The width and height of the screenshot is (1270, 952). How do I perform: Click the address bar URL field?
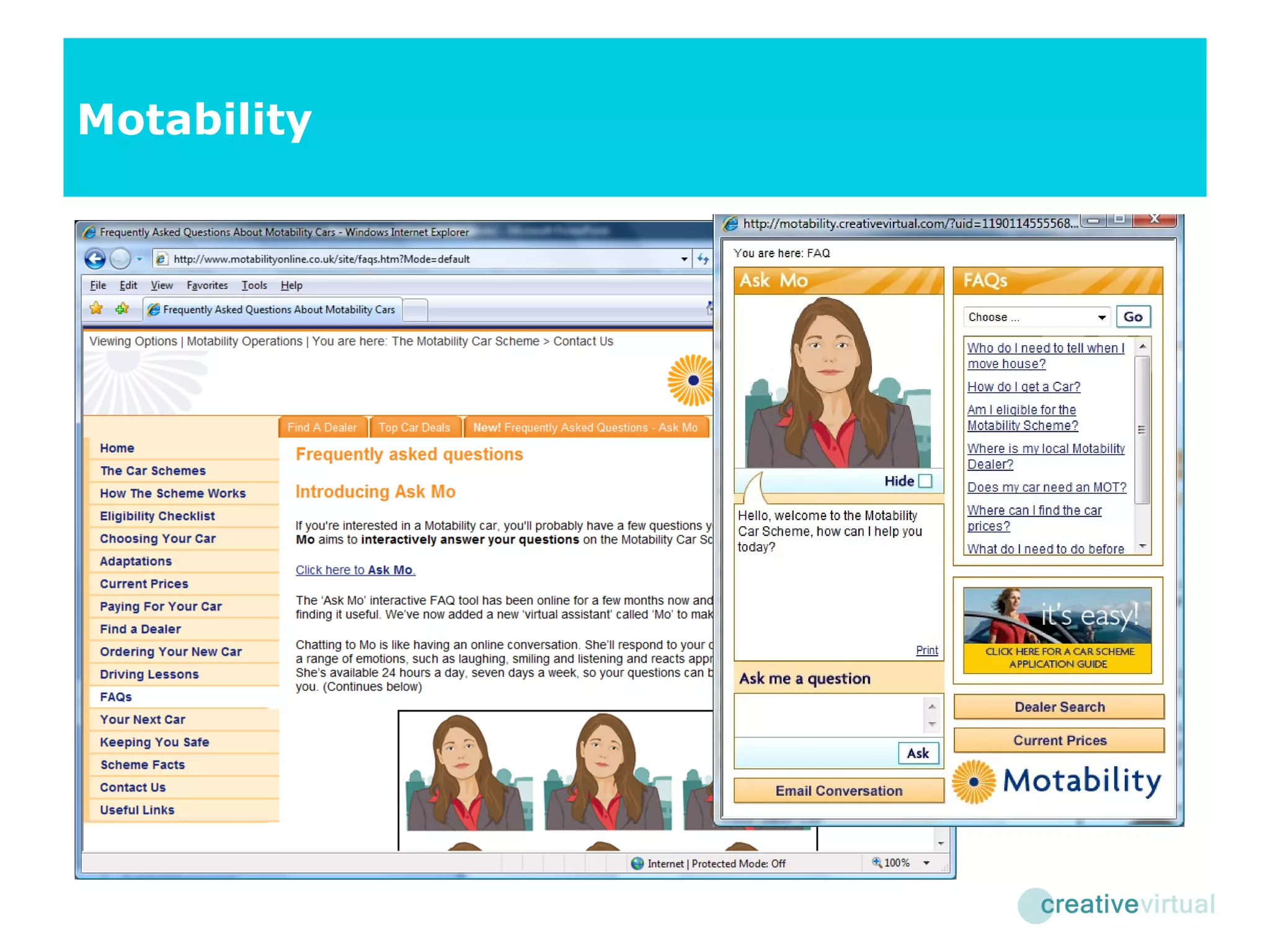pos(415,259)
